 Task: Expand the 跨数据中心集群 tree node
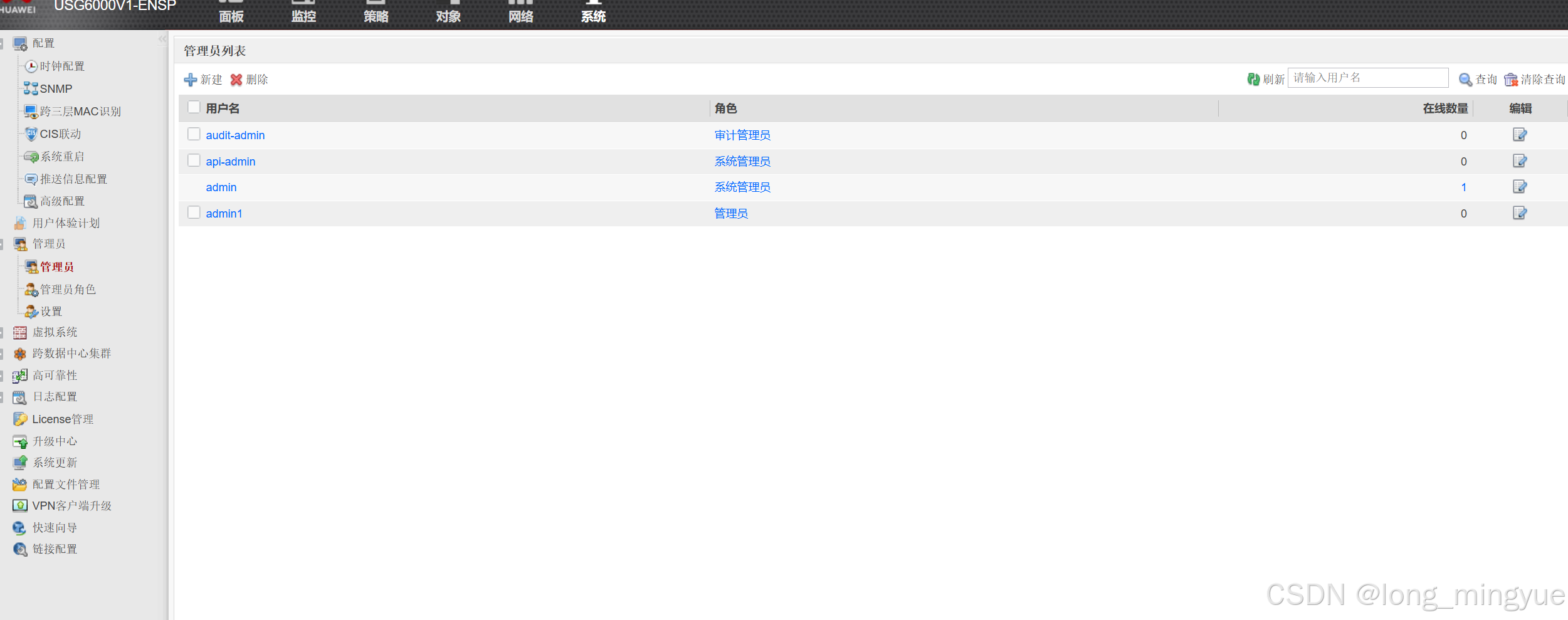point(2,354)
